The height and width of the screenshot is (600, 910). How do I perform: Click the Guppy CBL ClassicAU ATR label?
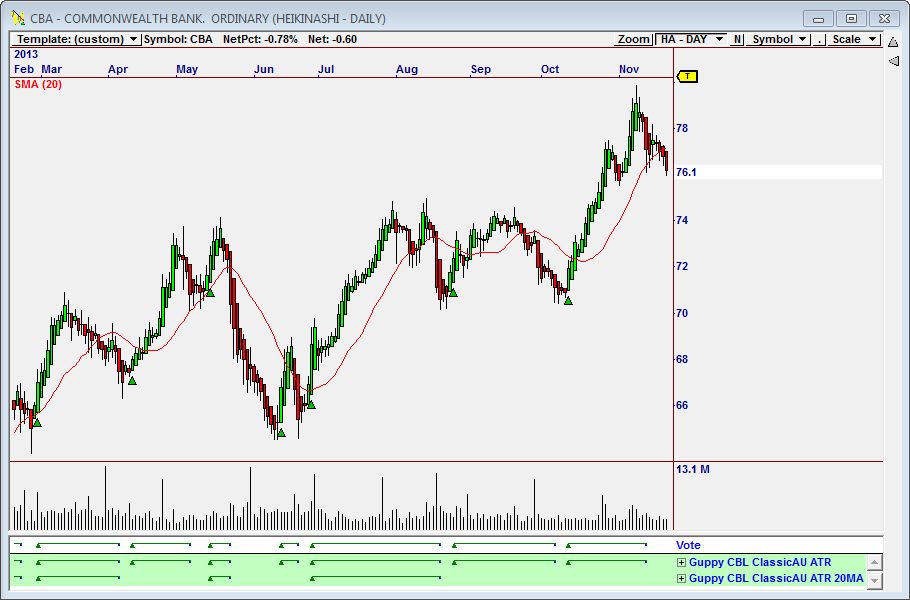coord(760,562)
